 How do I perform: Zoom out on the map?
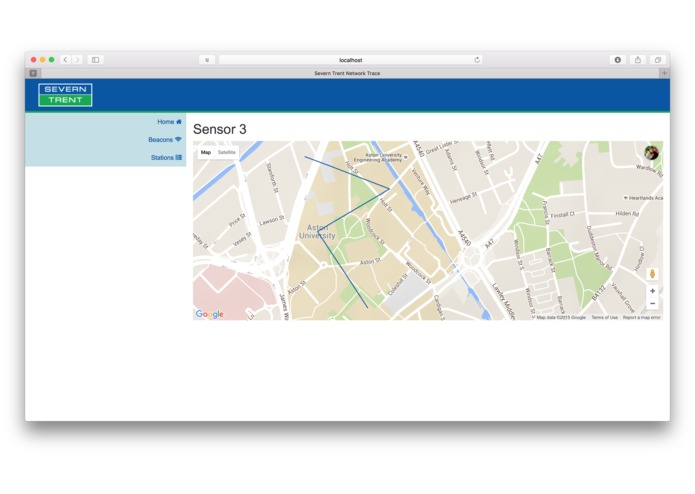[652, 303]
